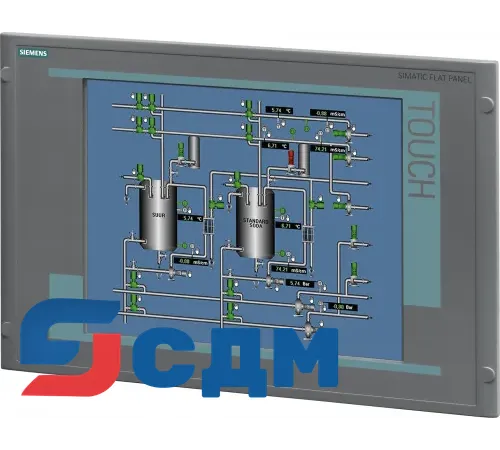Tap green level indicator above 74.21 mS/cm below SODA tank

(283, 254)
